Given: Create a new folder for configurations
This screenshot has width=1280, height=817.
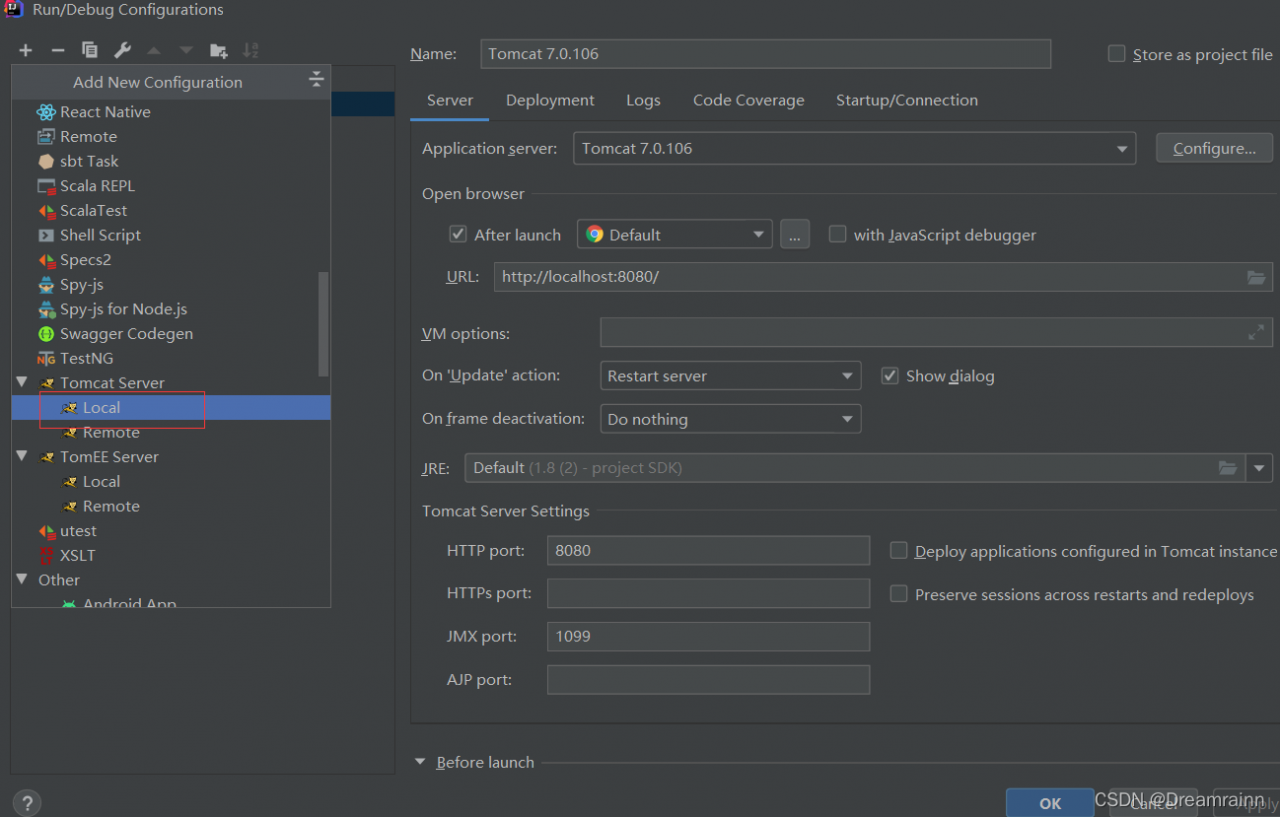Looking at the screenshot, I should point(218,50).
